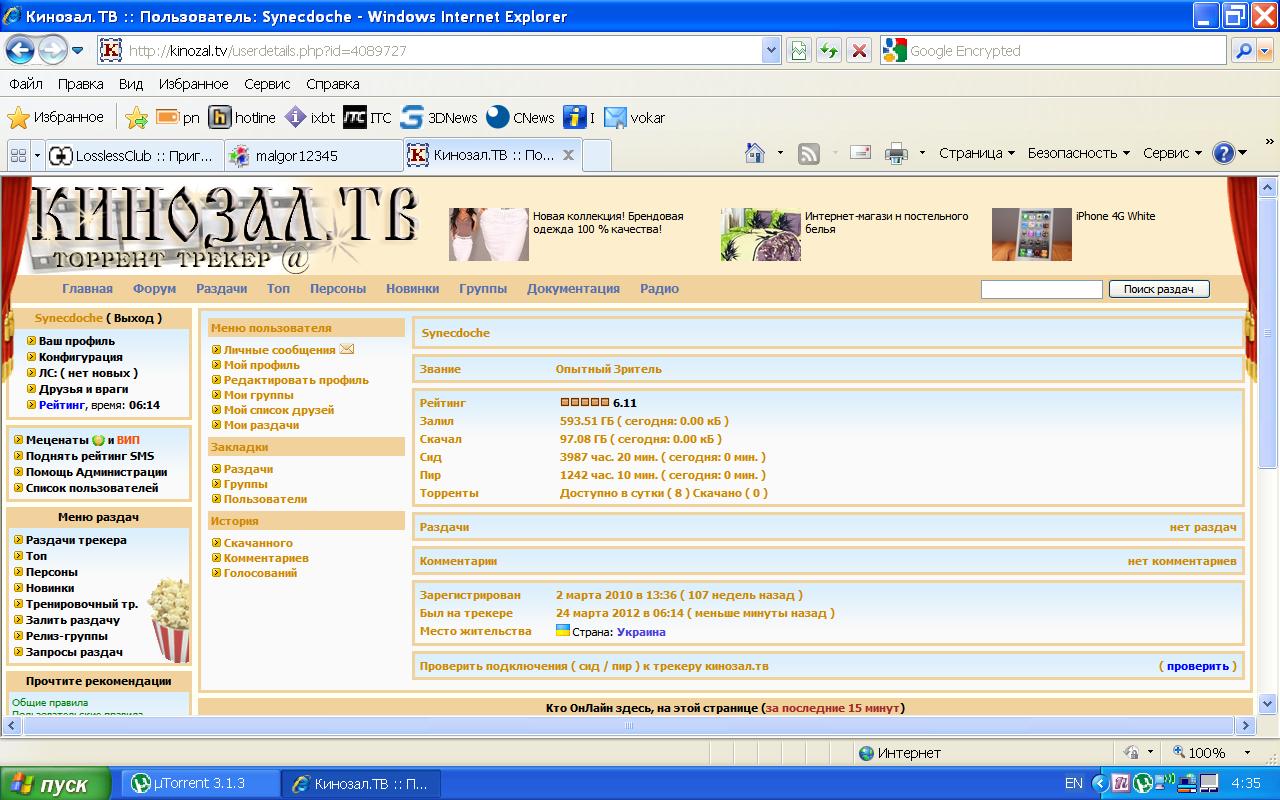This screenshot has width=1280, height=800.
Task: Open the Файл menu
Action: point(26,84)
